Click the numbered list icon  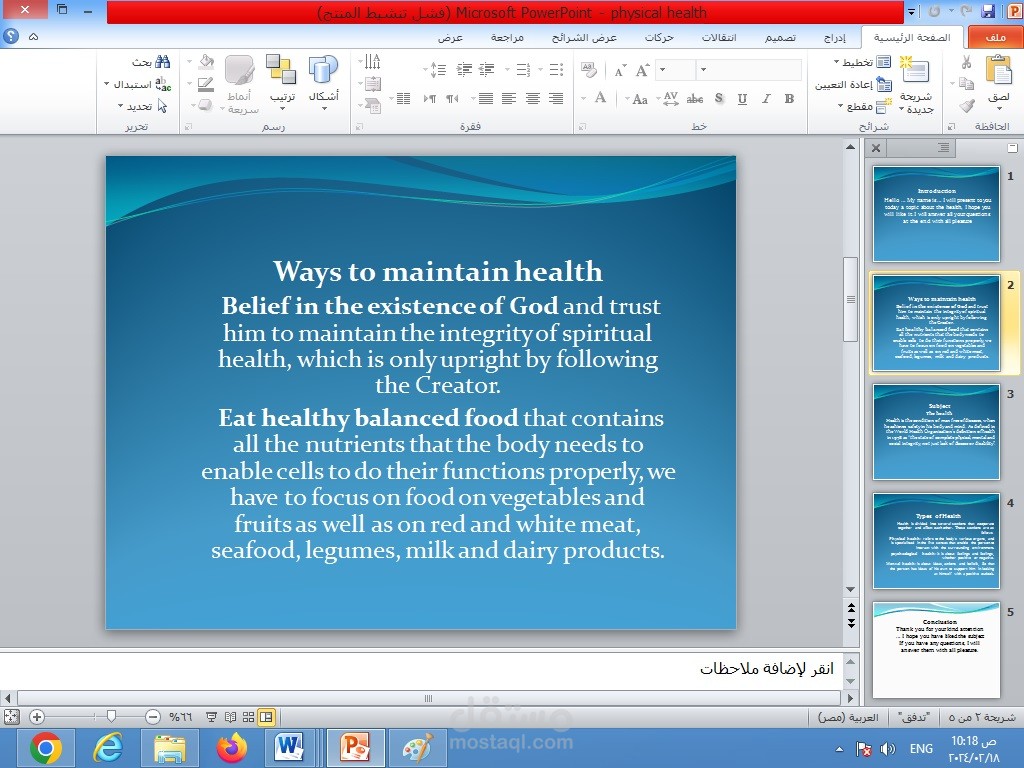point(523,69)
